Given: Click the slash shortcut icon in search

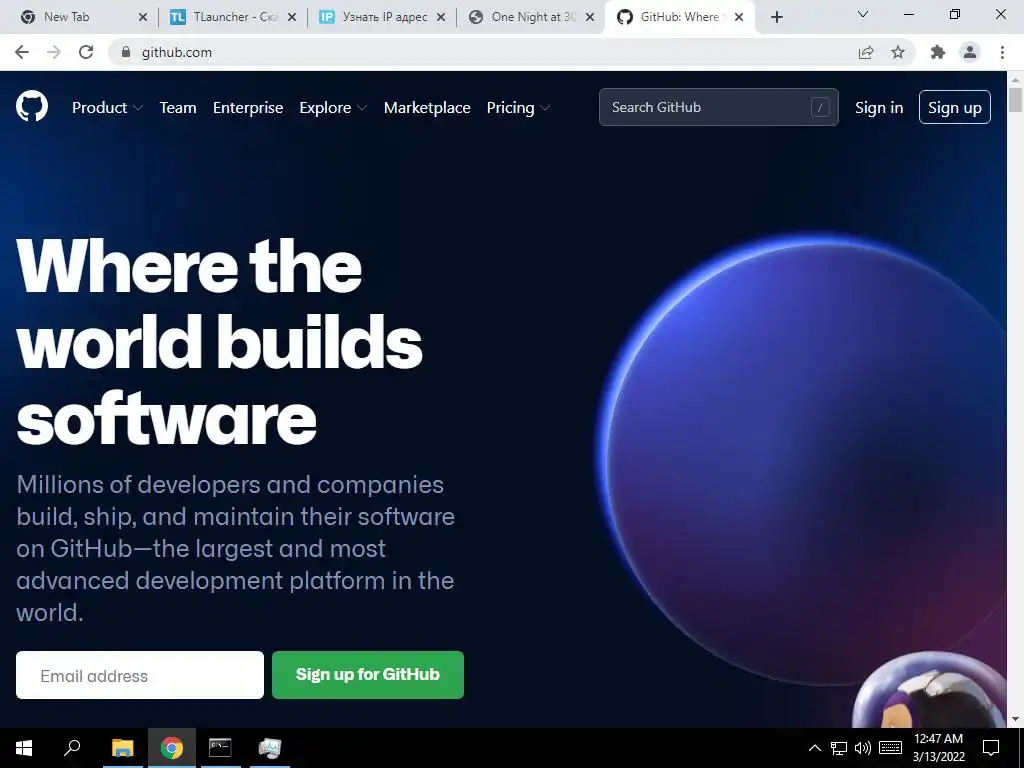Looking at the screenshot, I should coord(820,107).
